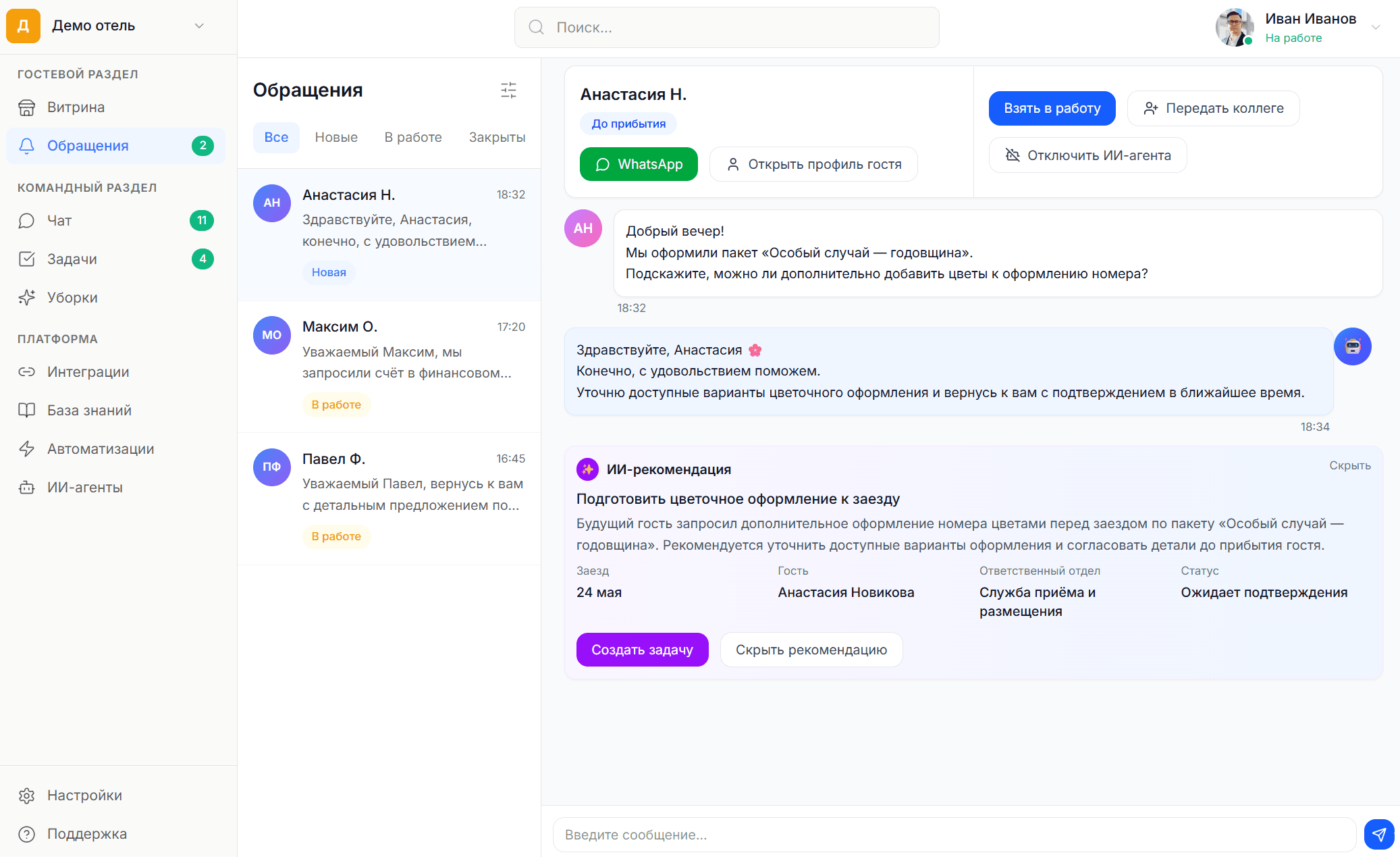Focus the Введите сообщение input field
The height and width of the screenshot is (857, 1400).
tap(954, 835)
